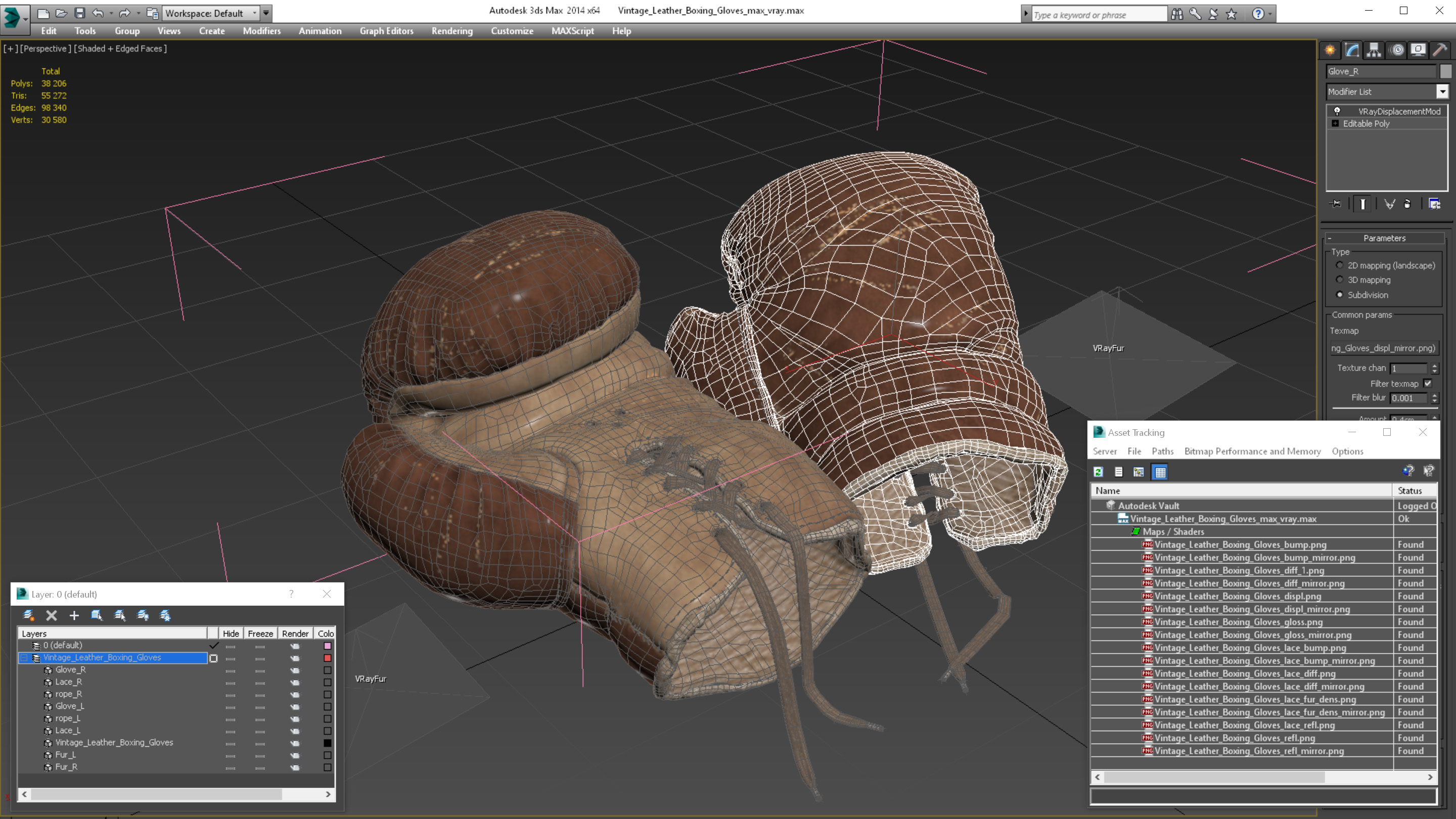Screen dimensions: 1456x819
Task: Click Refresh icon in Asset Tracking
Action: [x=1098, y=472]
